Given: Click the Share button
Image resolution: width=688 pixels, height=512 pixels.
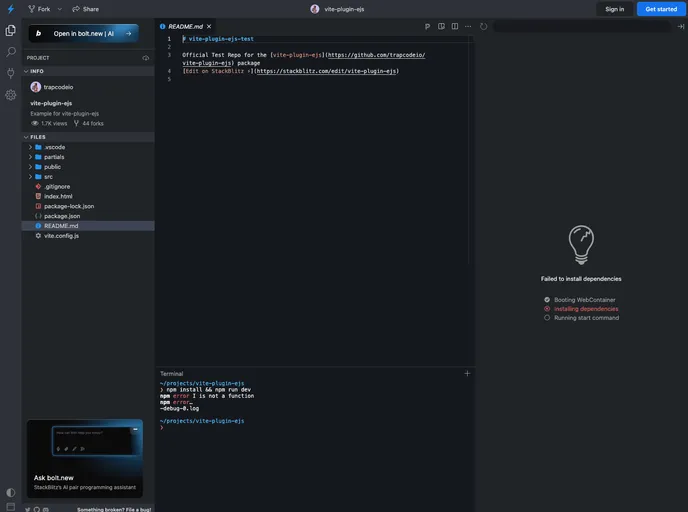Looking at the screenshot, I should point(86,9).
